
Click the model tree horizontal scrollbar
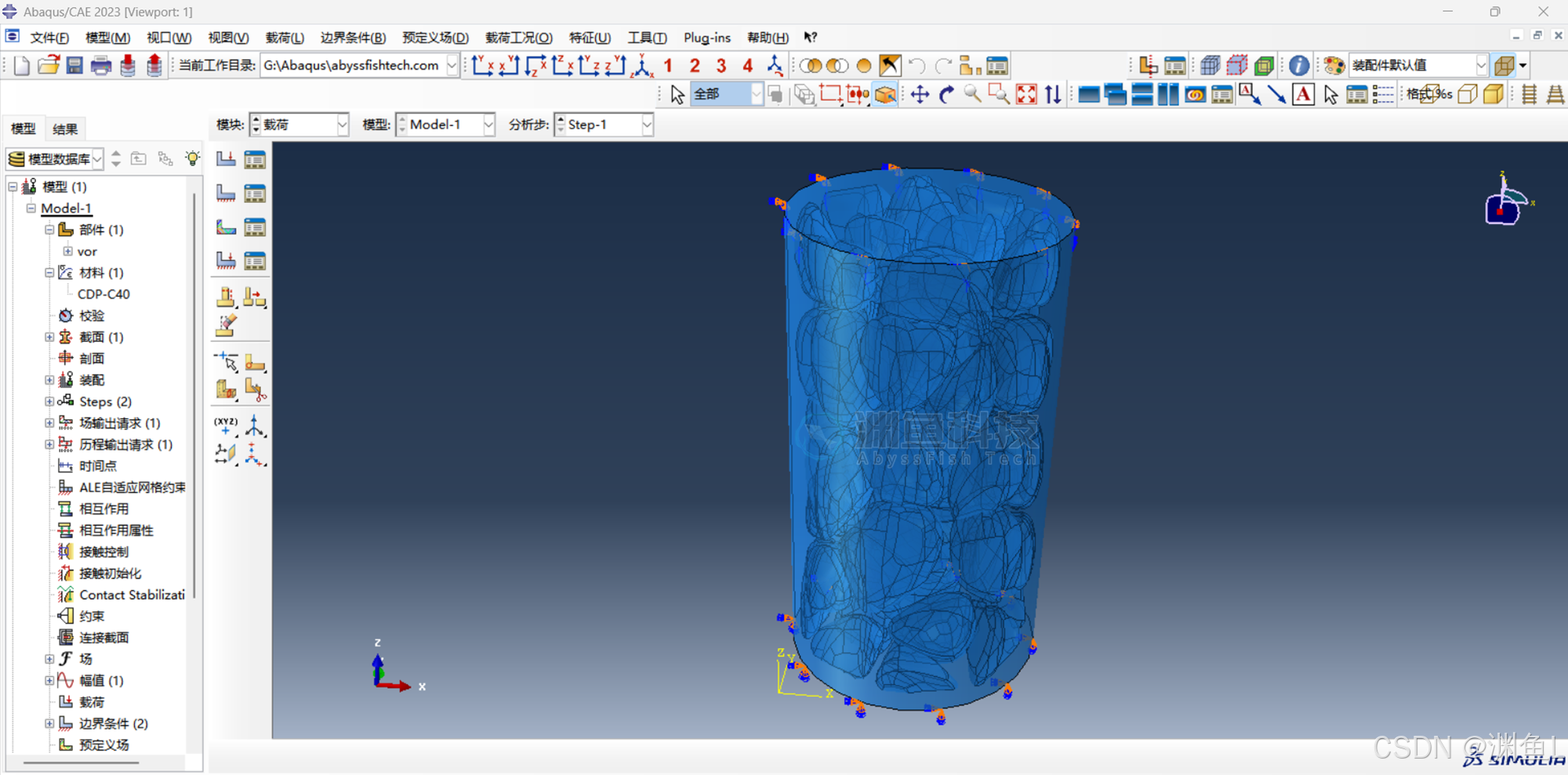point(81,762)
